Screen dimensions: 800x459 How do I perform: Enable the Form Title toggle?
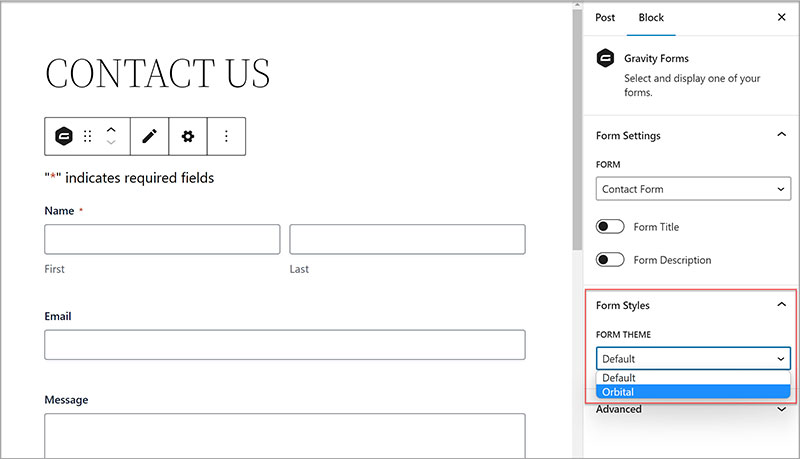click(610, 227)
